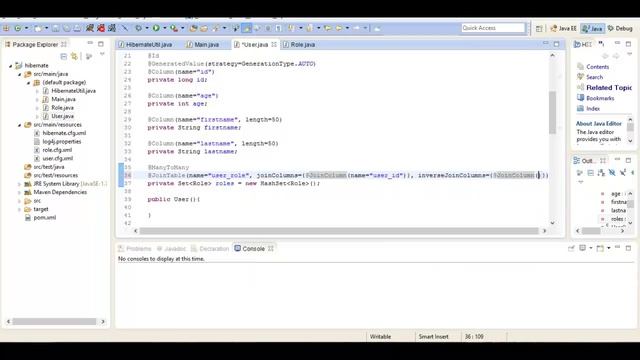This screenshot has width=640, height=360.
Task: Click the Pin Console icon
Action: tap(571, 248)
